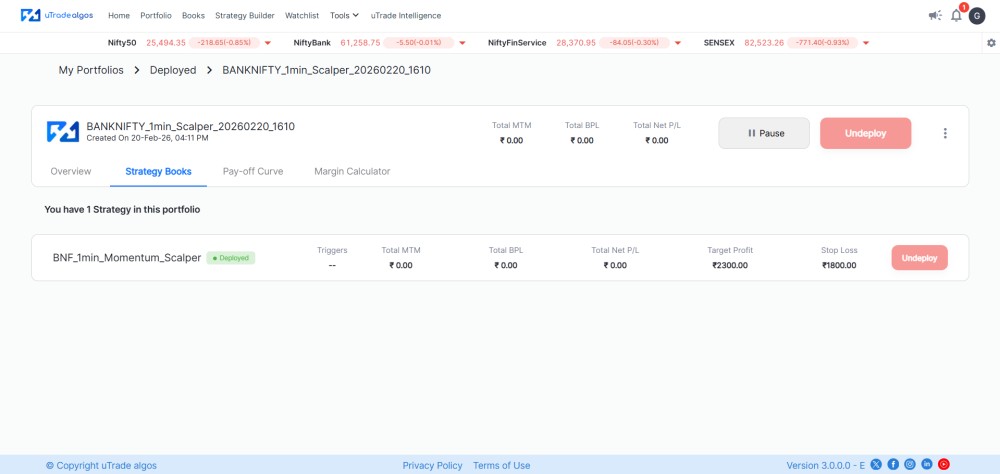
Task: Go to Home in navigation
Action: click(119, 15)
